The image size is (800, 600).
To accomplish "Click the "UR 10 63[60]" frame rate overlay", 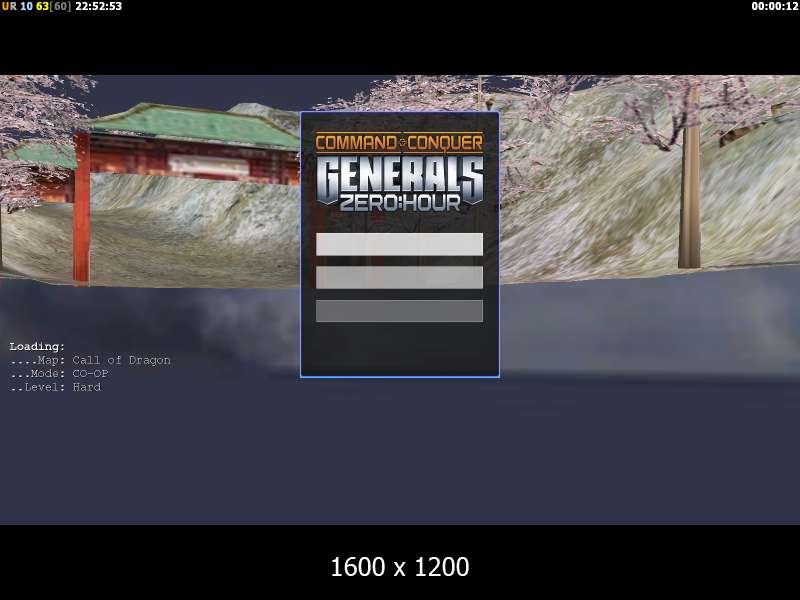I will [36, 6].
